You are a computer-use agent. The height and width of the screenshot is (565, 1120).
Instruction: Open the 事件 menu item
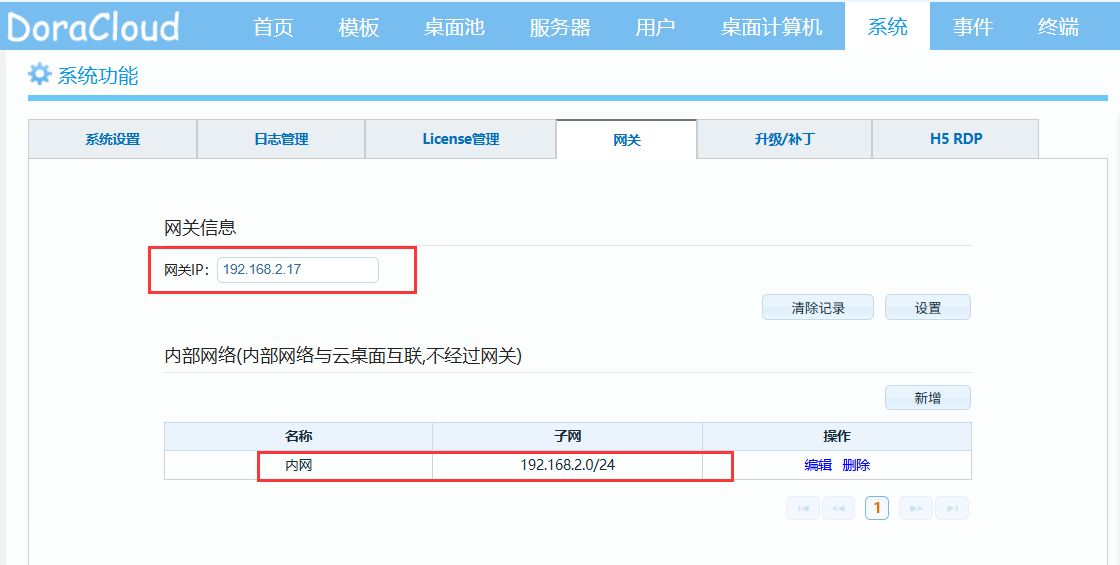click(x=972, y=27)
